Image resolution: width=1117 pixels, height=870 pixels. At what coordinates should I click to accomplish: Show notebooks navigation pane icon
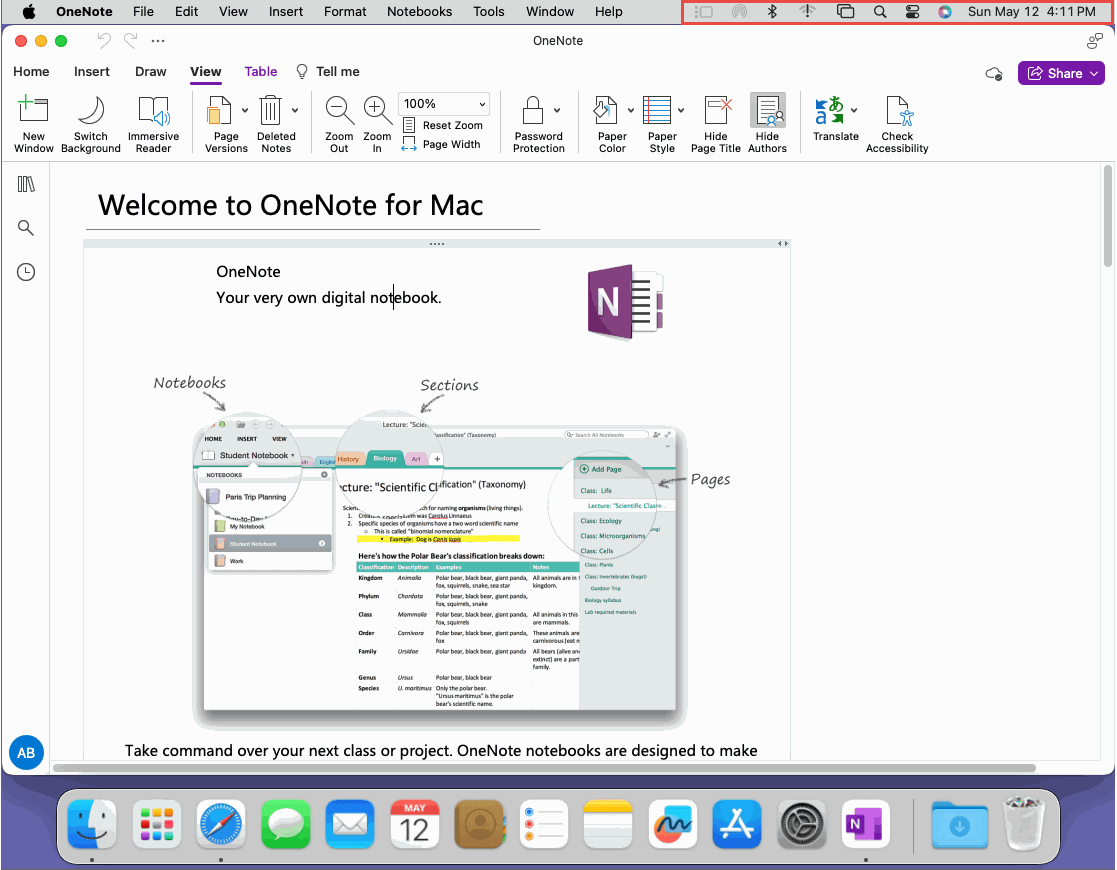click(26, 185)
